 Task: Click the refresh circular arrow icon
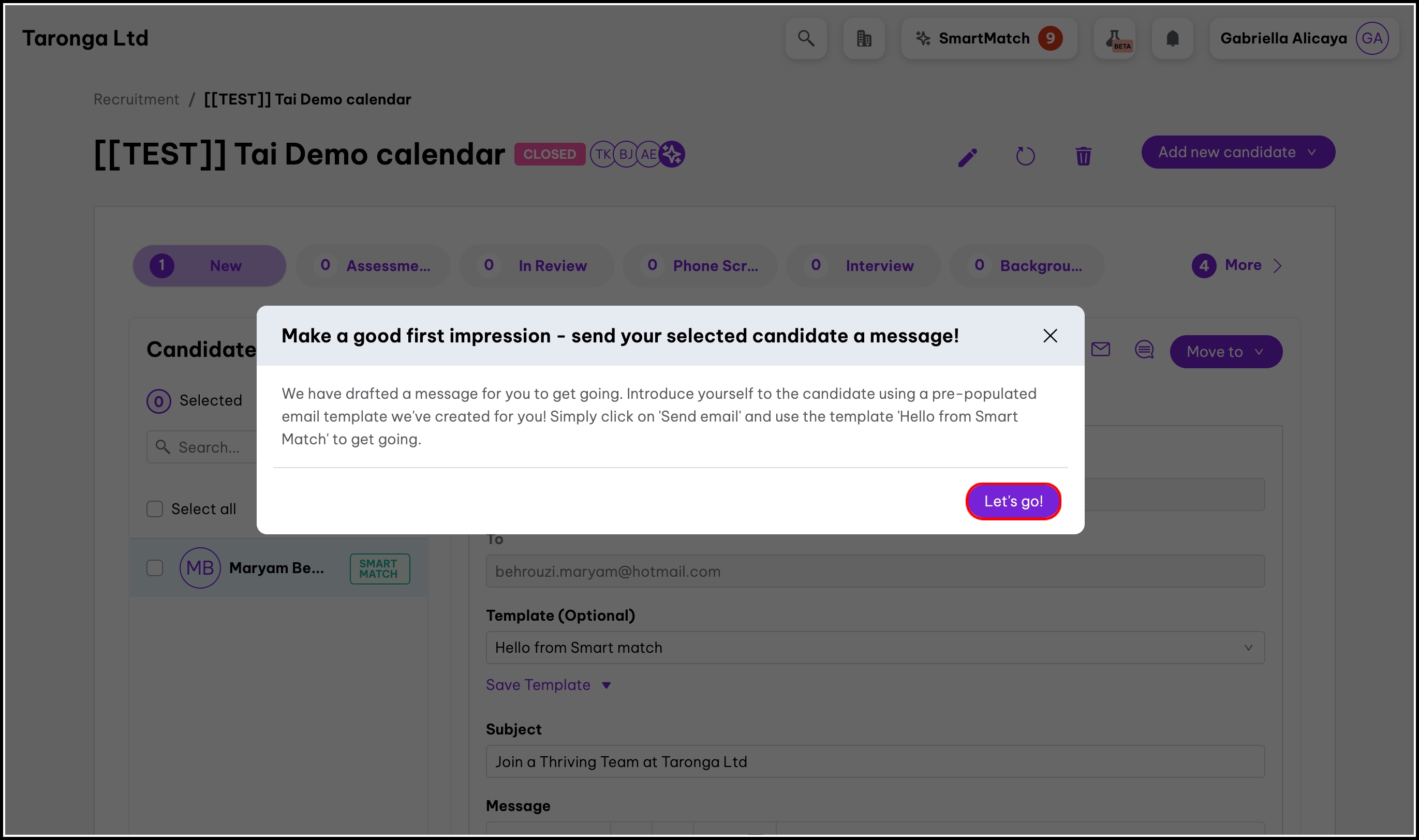[1026, 156]
